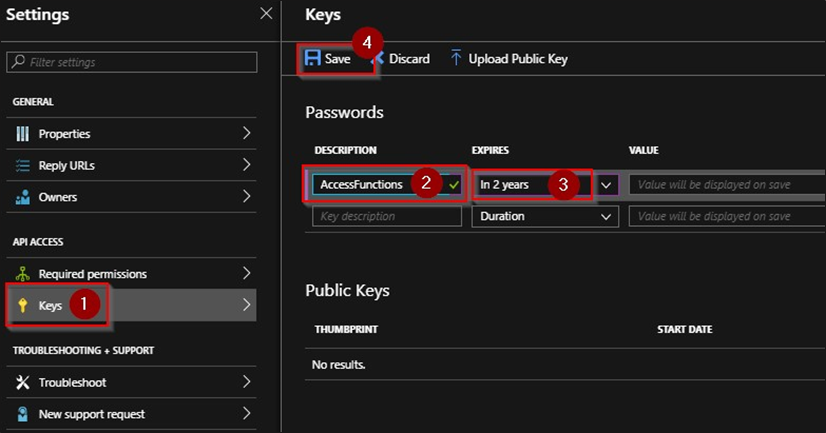Screen dimensions: 826x433
Task: Click the yellow Keys icon
Action: (x=23, y=306)
